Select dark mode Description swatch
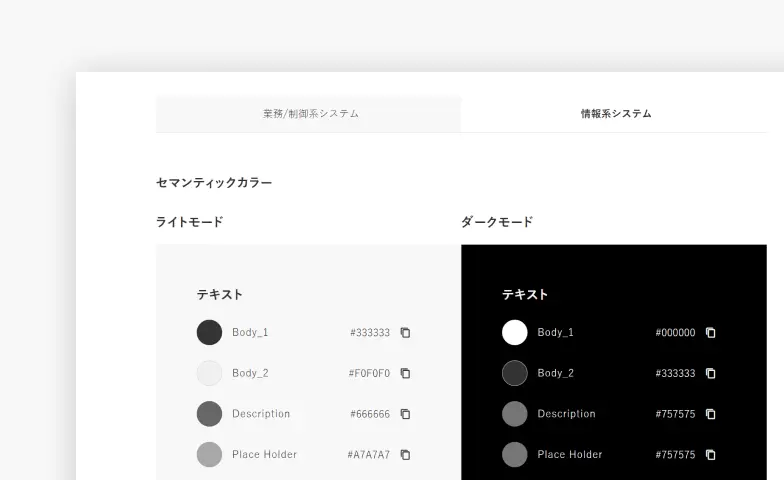Image resolution: width=784 pixels, height=480 pixels. [514, 414]
